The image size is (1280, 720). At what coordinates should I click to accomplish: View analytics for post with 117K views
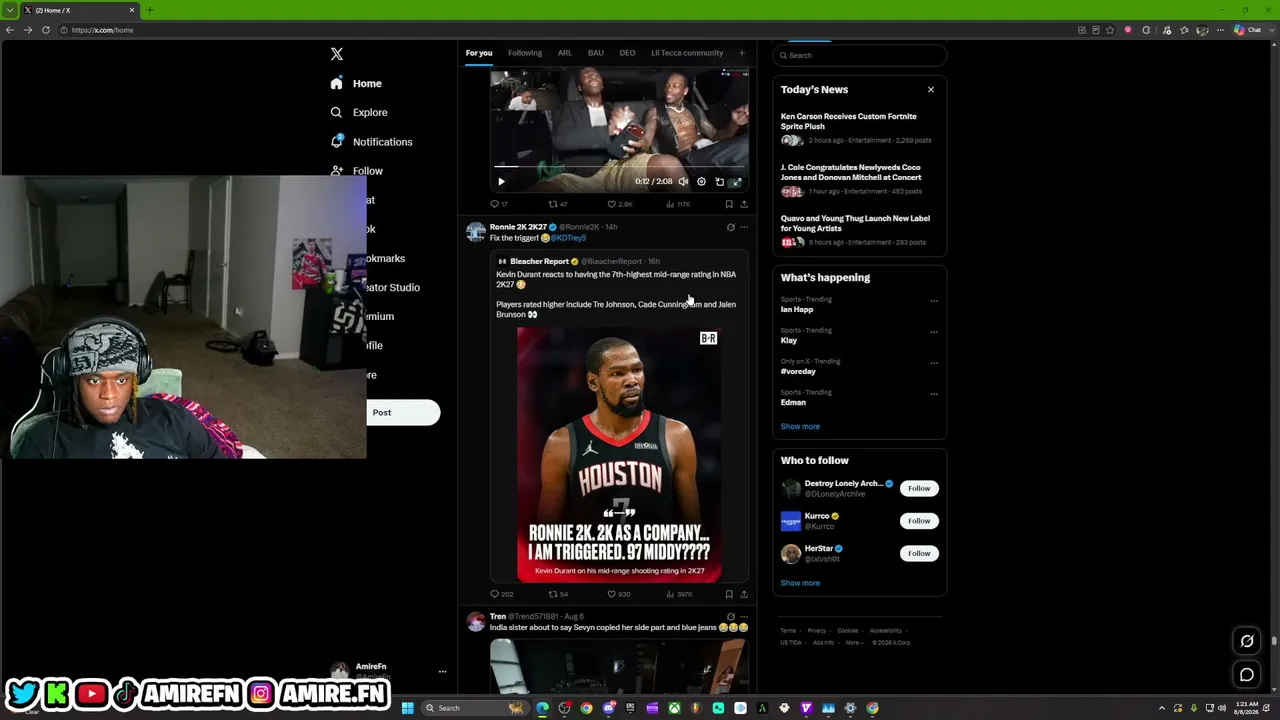point(678,204)
